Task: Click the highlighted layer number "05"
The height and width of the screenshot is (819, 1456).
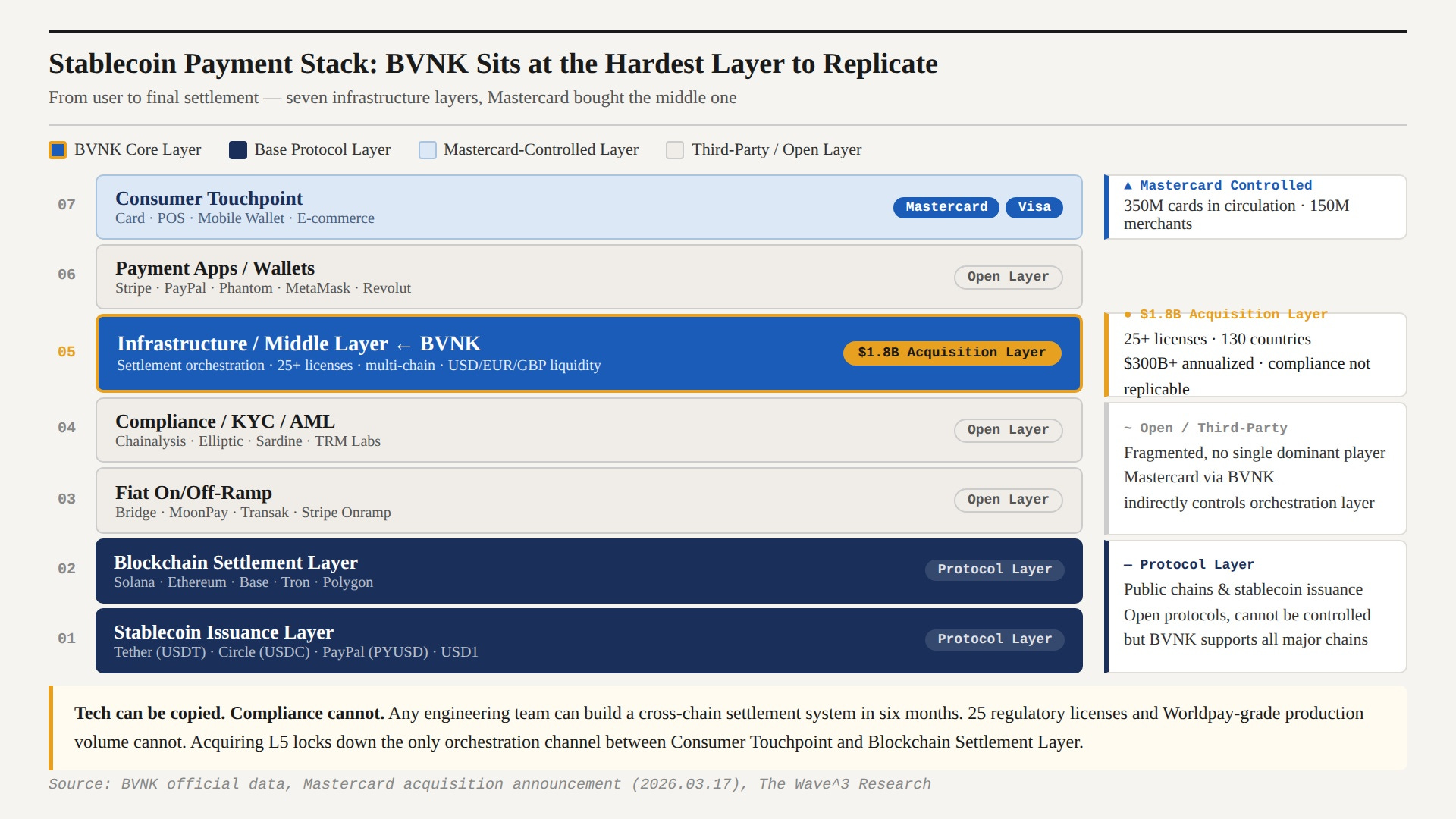Action: [67, 352]
